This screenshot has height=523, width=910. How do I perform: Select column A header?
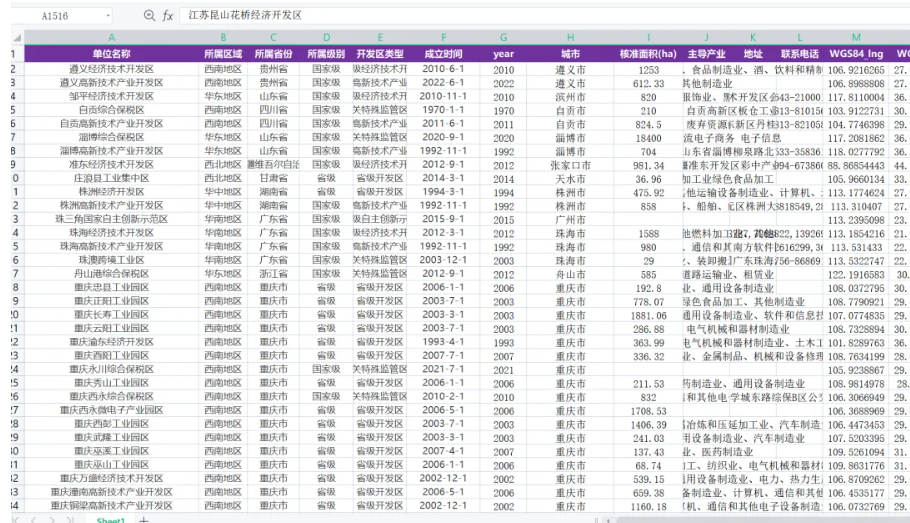coord(111,38)
